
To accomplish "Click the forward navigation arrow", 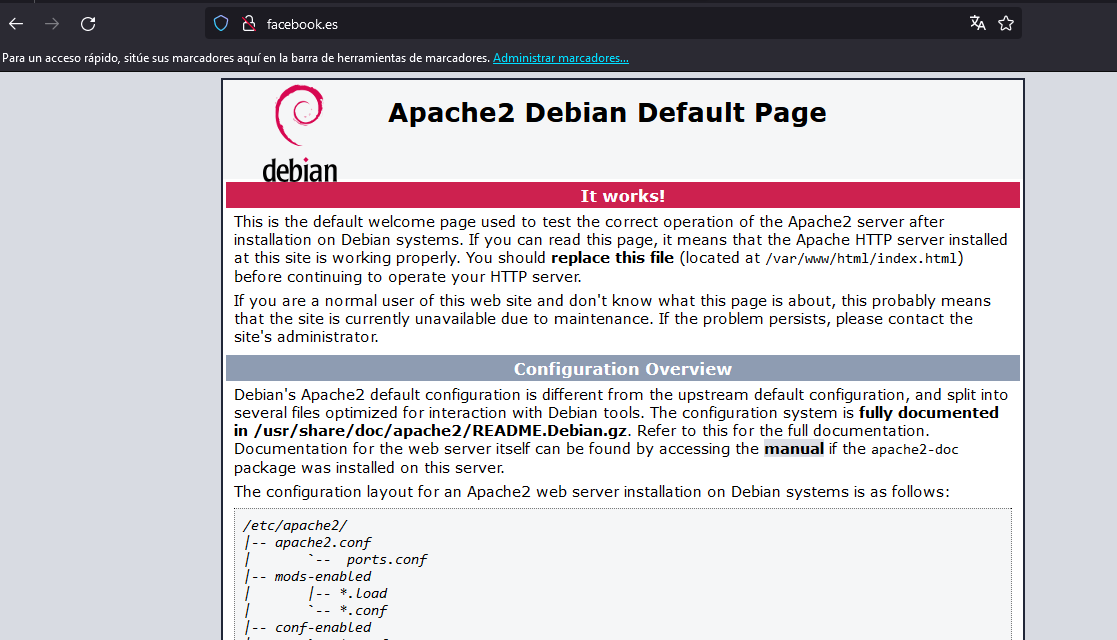I will pyautogui.click(x=52, y=24).
